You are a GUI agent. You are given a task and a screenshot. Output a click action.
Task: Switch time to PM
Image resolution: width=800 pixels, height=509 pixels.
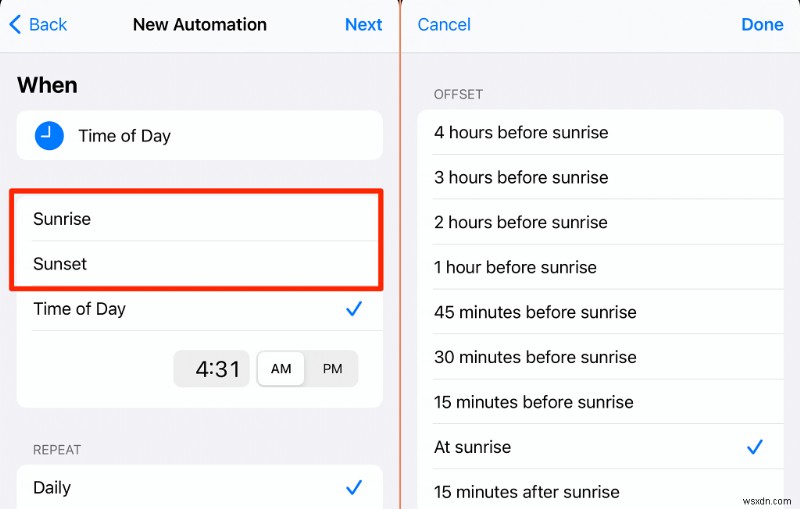click(332, 369)
